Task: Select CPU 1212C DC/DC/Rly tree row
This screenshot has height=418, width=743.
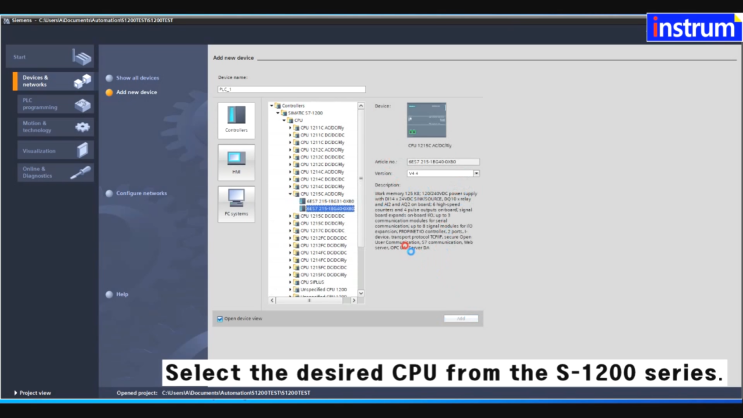Action: tap(322, 164)
